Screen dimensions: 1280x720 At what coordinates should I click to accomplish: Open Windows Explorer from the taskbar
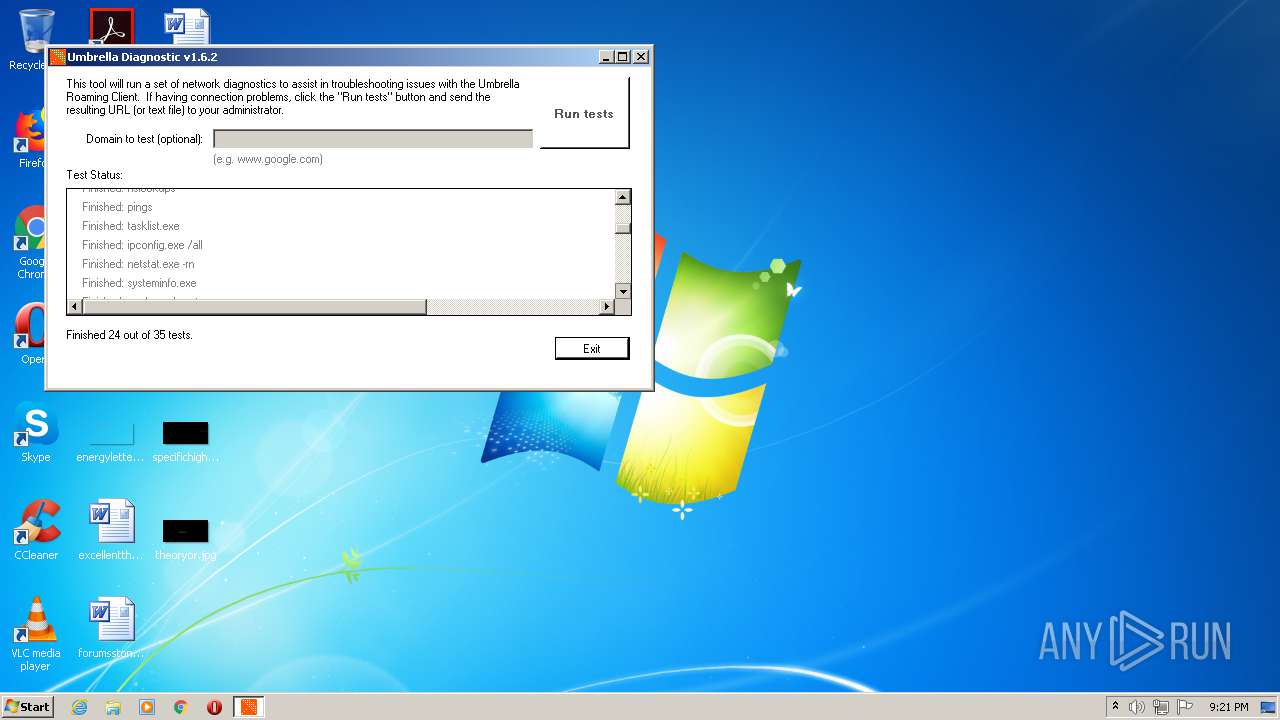coord(113,707)
